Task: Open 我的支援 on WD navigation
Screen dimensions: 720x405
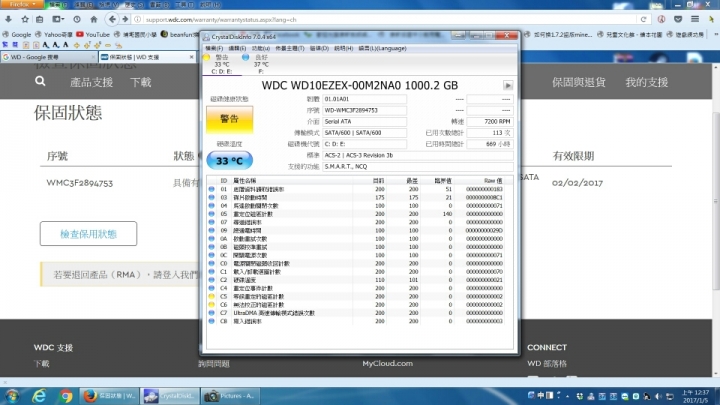Action: coord(647,82)
